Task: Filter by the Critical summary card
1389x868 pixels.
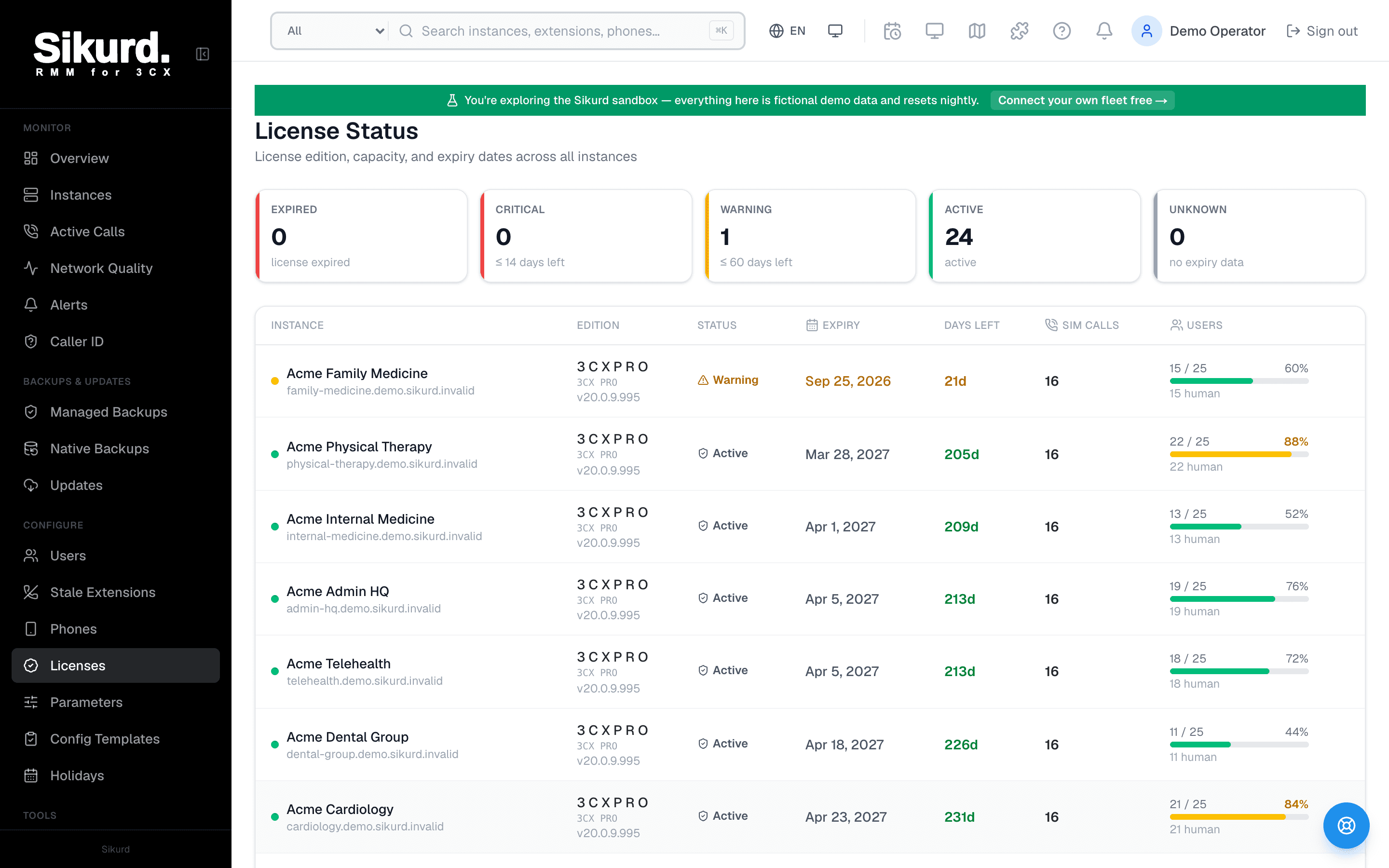Action: 586,236
